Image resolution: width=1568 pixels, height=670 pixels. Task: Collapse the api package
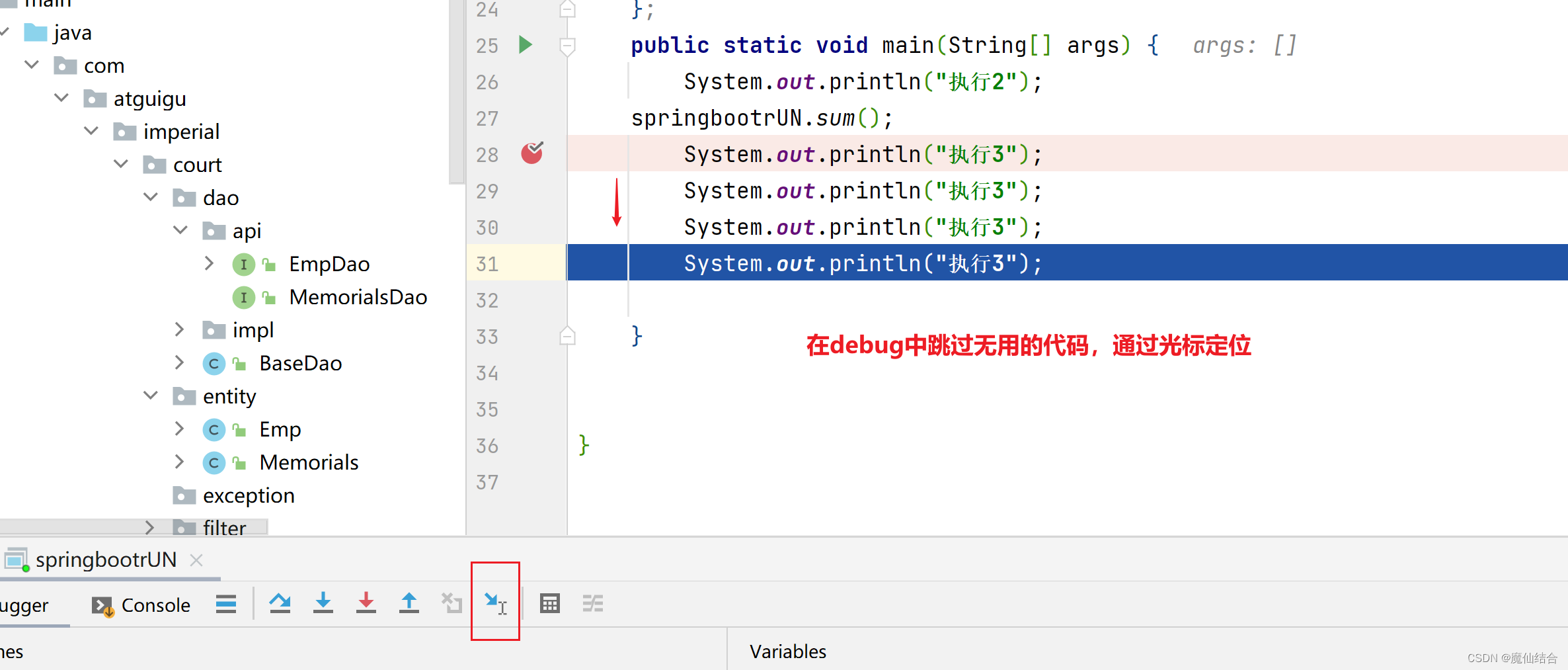point(180,230)
